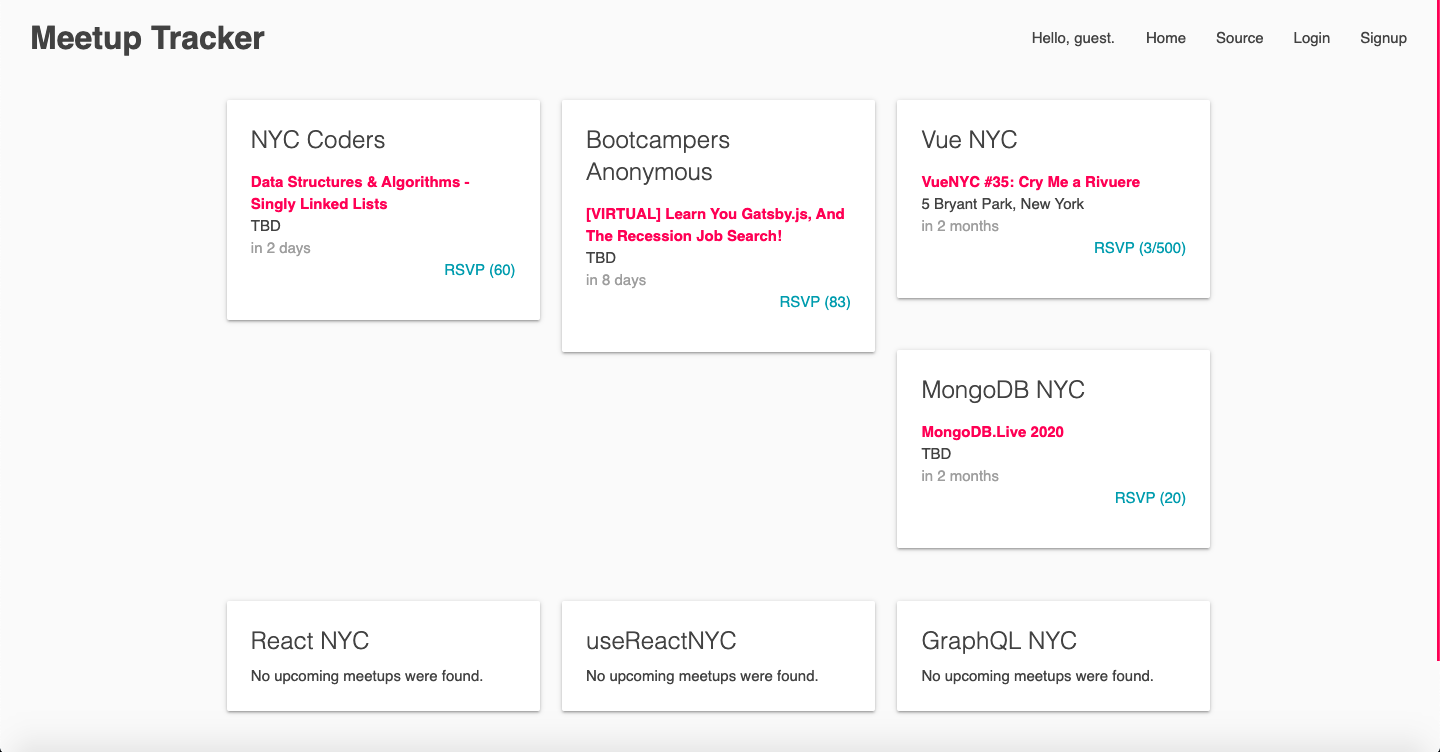Click 'No upcoming meetups' text under GraphQL NYC
This screenshot has height=752, width=1440.
pyautogui.click(x=1037, y=676)
